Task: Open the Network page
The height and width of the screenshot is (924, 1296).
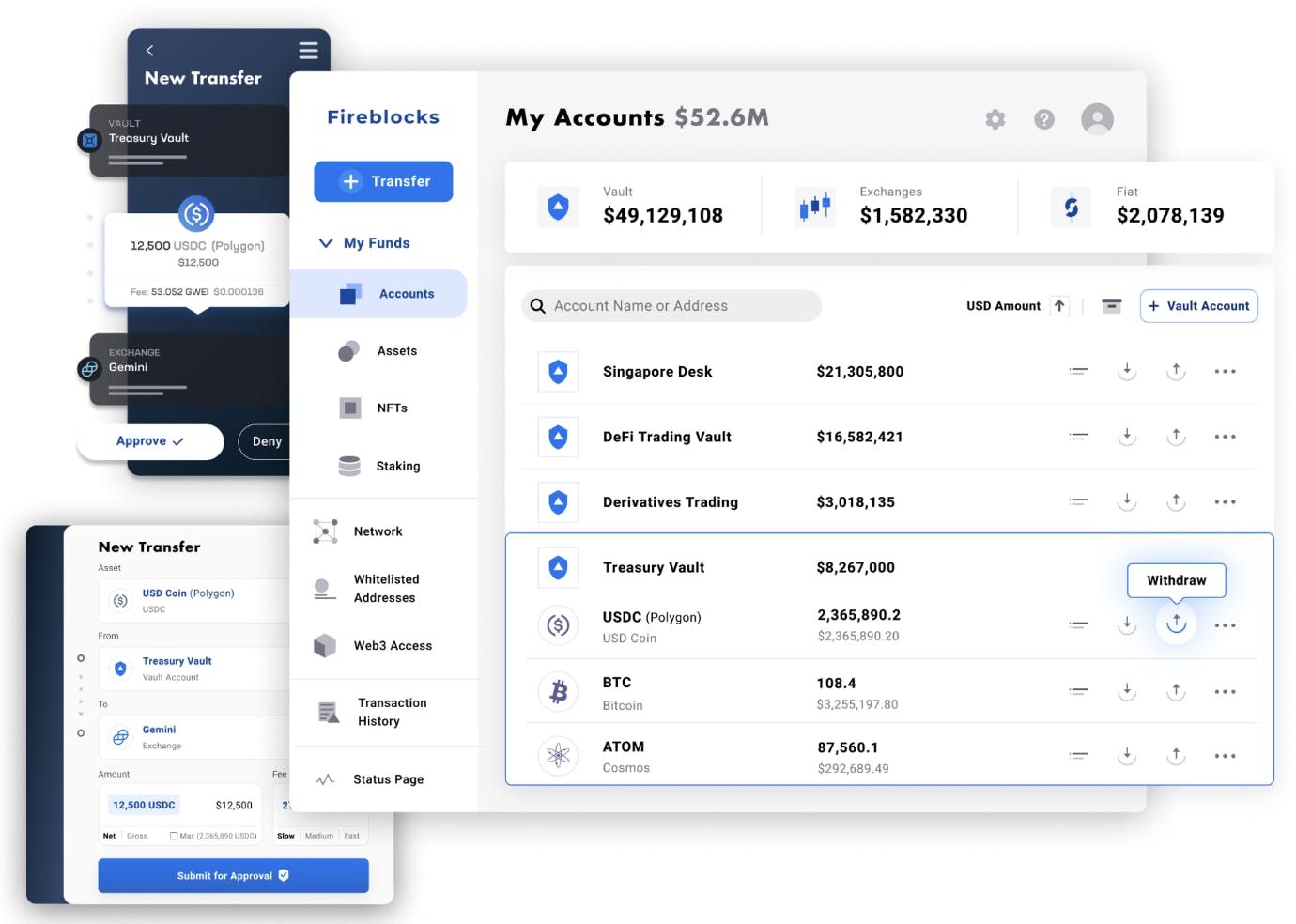Action: coord(358,531)
